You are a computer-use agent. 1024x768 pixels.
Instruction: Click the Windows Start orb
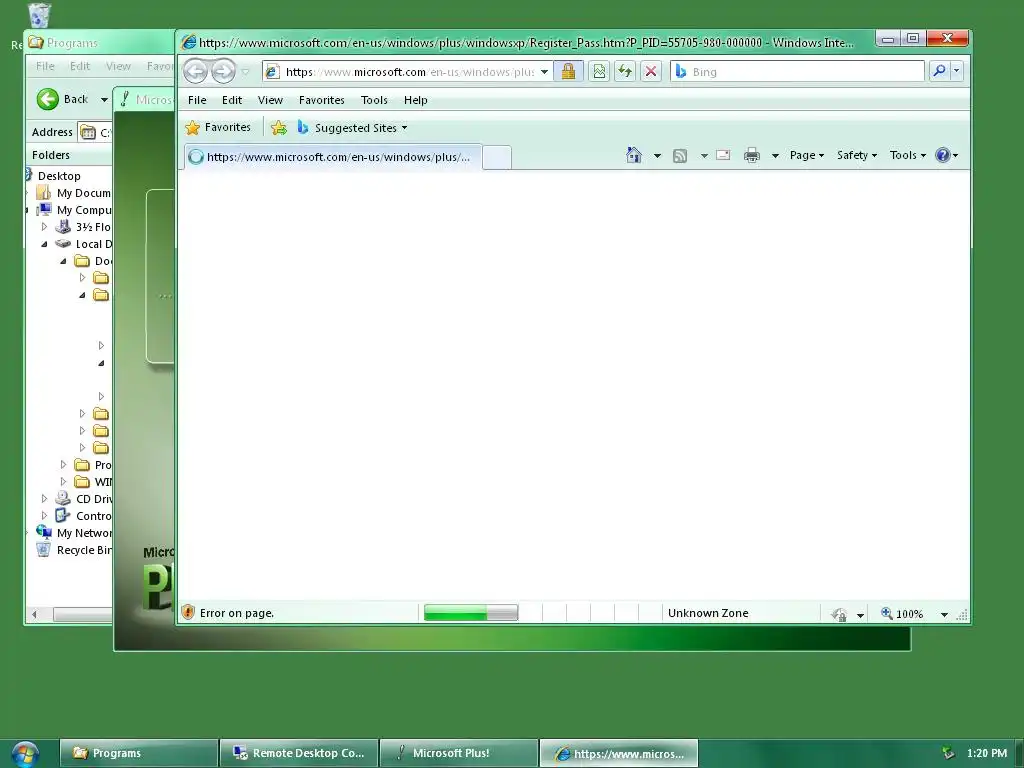click(25, 754)
